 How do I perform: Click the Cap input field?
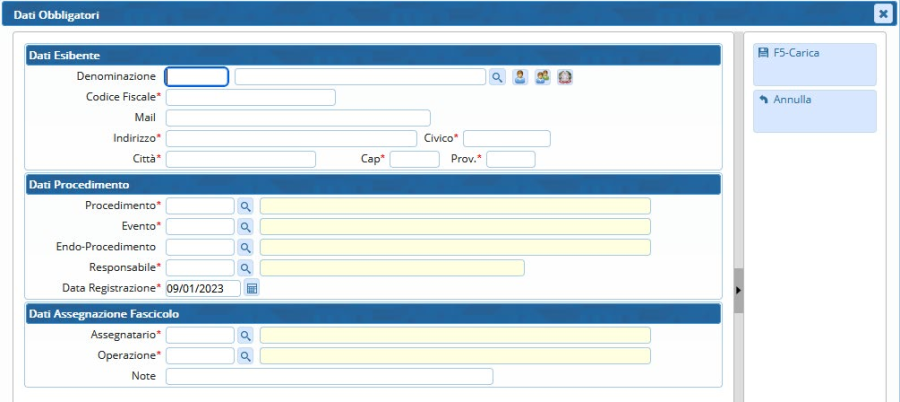click(414, 159)
